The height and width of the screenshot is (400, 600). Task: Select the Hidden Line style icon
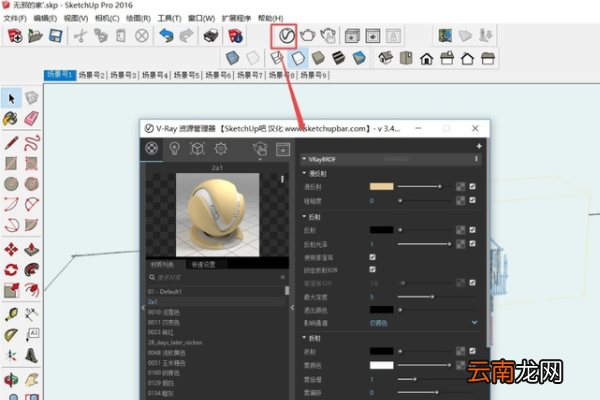click(x=298, y=58)
